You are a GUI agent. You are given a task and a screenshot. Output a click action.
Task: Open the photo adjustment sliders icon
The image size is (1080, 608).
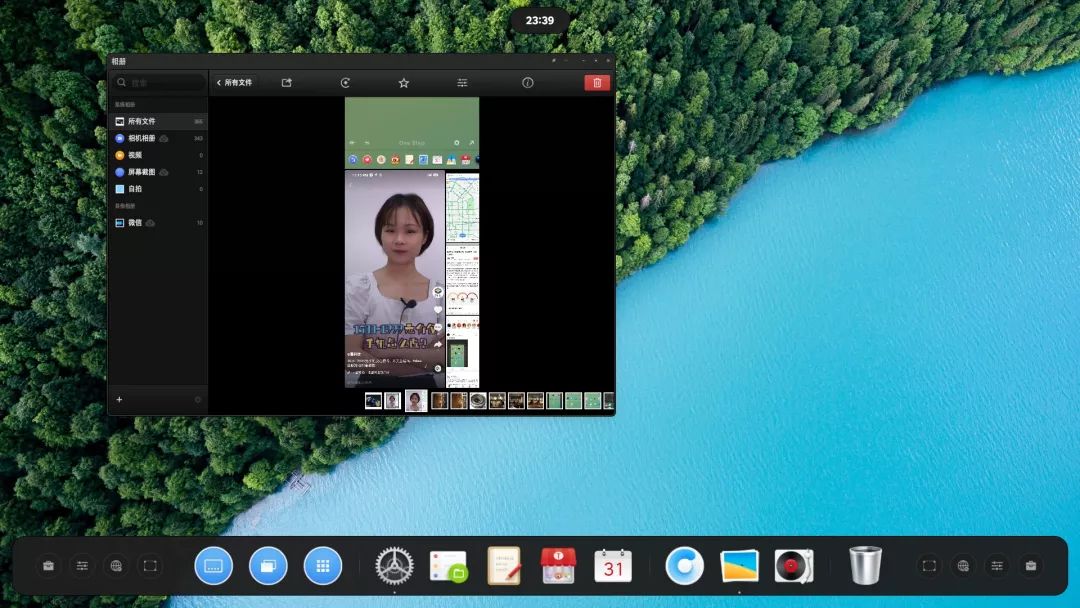coord(462,83)
